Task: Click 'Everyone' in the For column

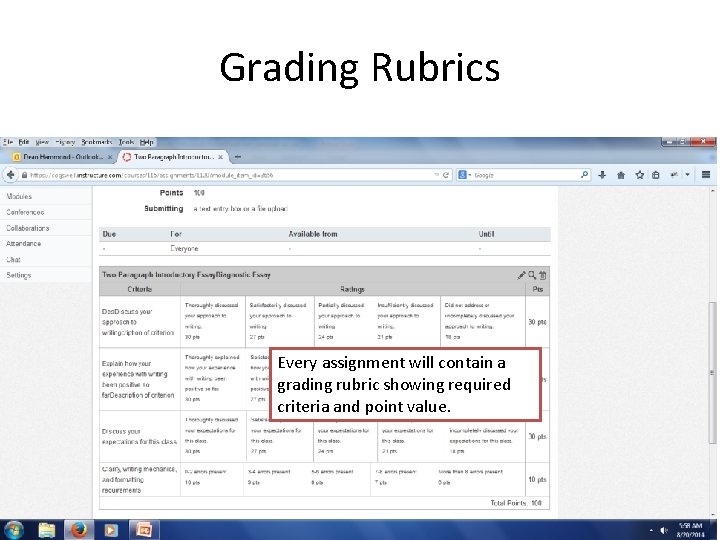Action: (x=184, y=248)
